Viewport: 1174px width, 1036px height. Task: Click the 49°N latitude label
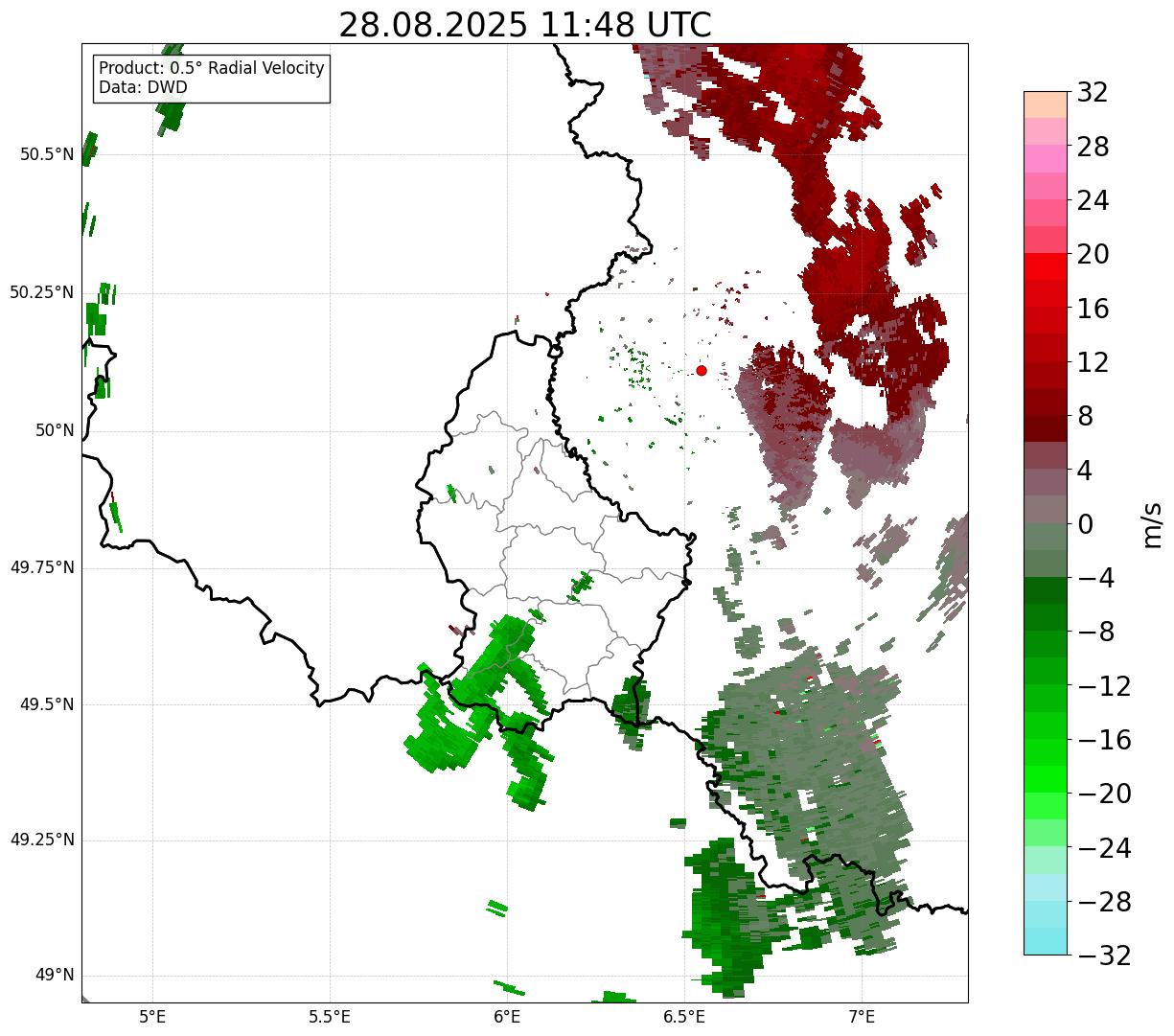pos(55,975)
